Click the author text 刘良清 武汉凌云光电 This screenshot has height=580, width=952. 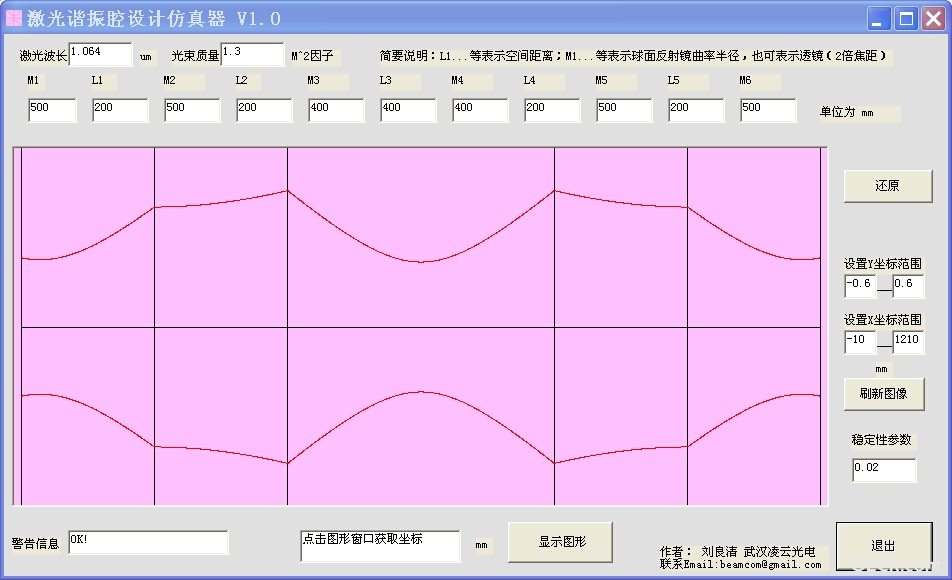(x=758, y=551)
